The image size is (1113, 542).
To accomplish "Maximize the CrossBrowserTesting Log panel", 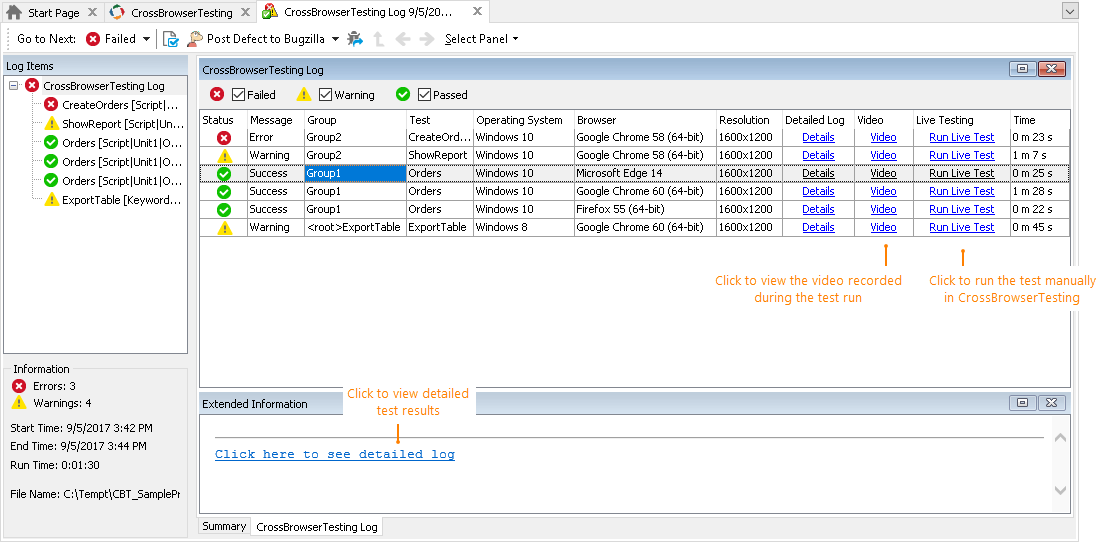I will (x=1022, y=69).
